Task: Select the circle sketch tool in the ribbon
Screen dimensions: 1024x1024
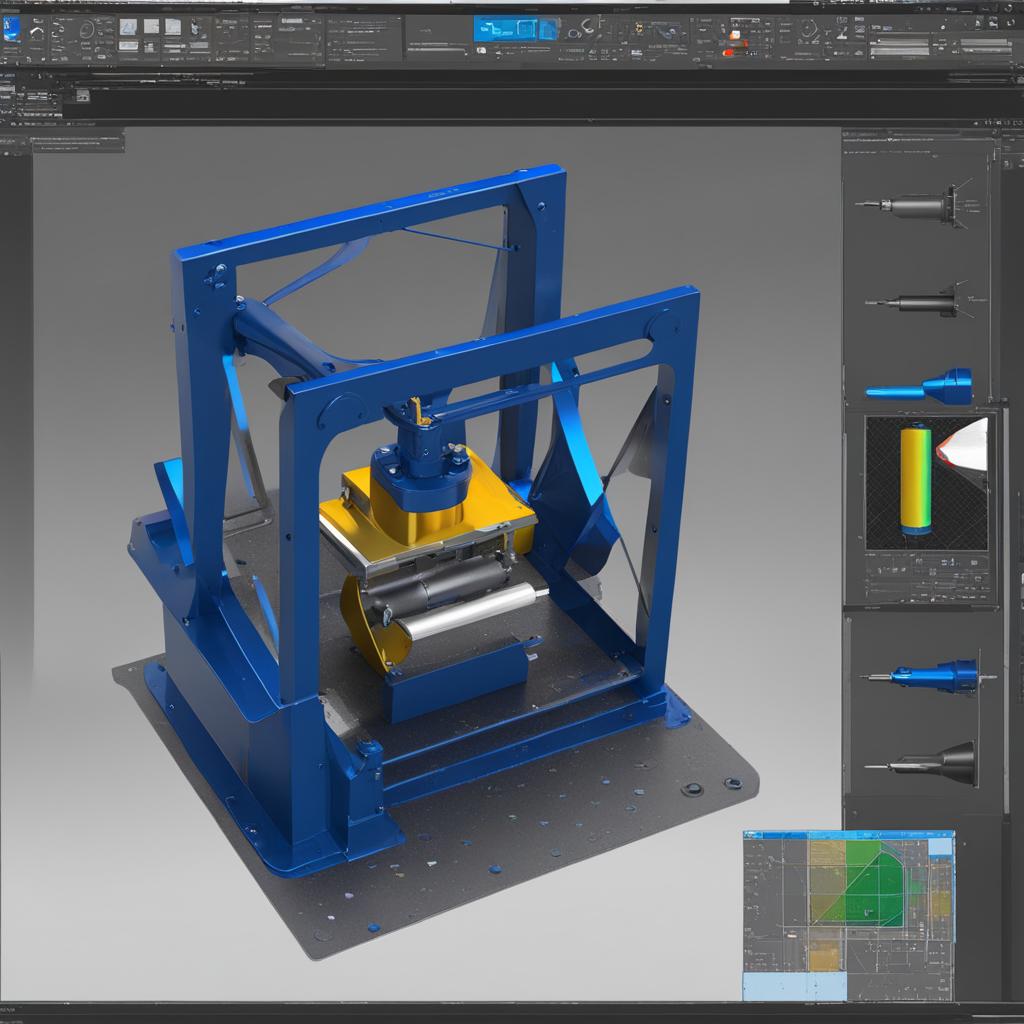Action: pyautogui.click(x=86, y=30)
